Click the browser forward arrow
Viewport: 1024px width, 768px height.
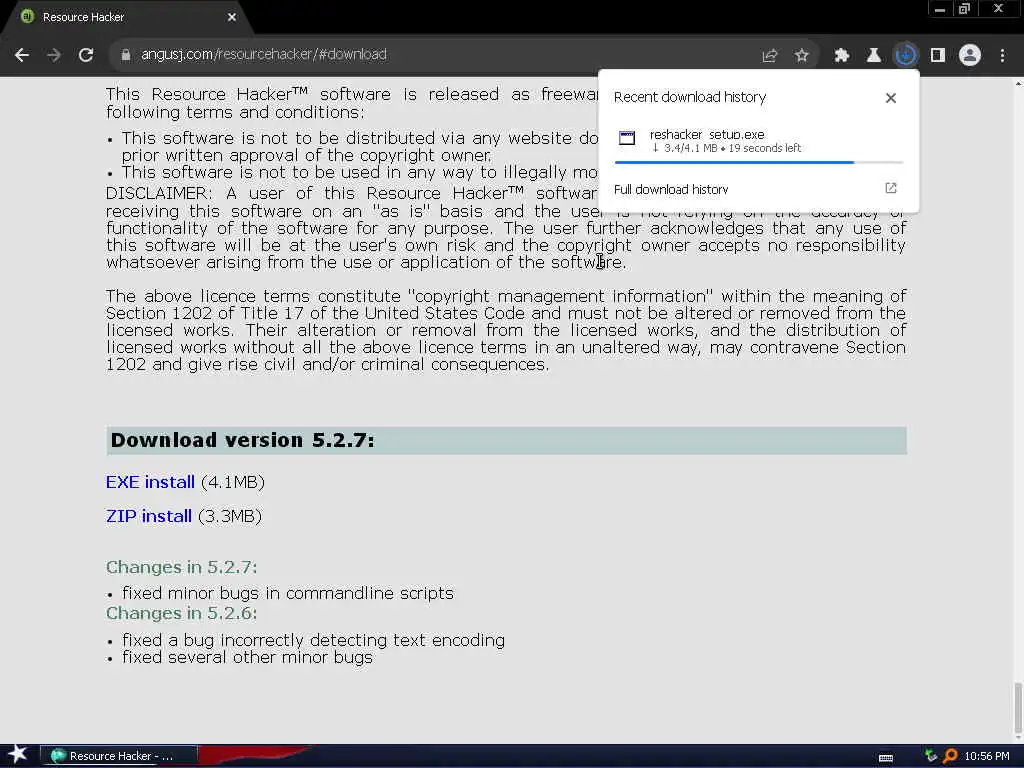pos(54,55)
